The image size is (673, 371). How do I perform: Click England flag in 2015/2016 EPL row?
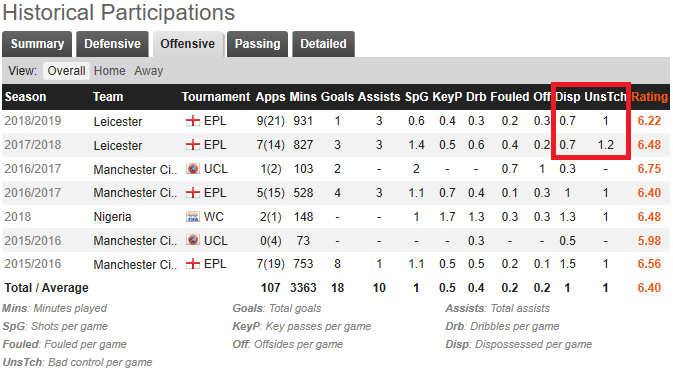193,264
